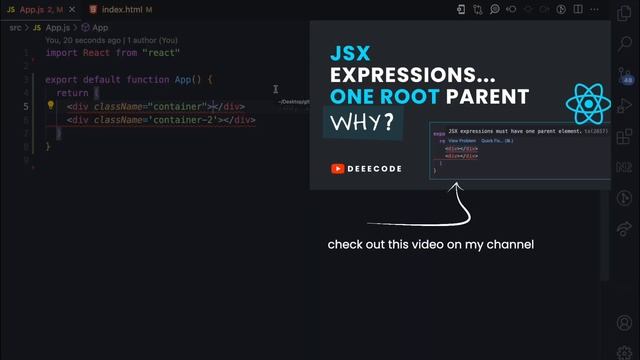Click 'JSX expressions must have one parent element' message

(515, 131)
